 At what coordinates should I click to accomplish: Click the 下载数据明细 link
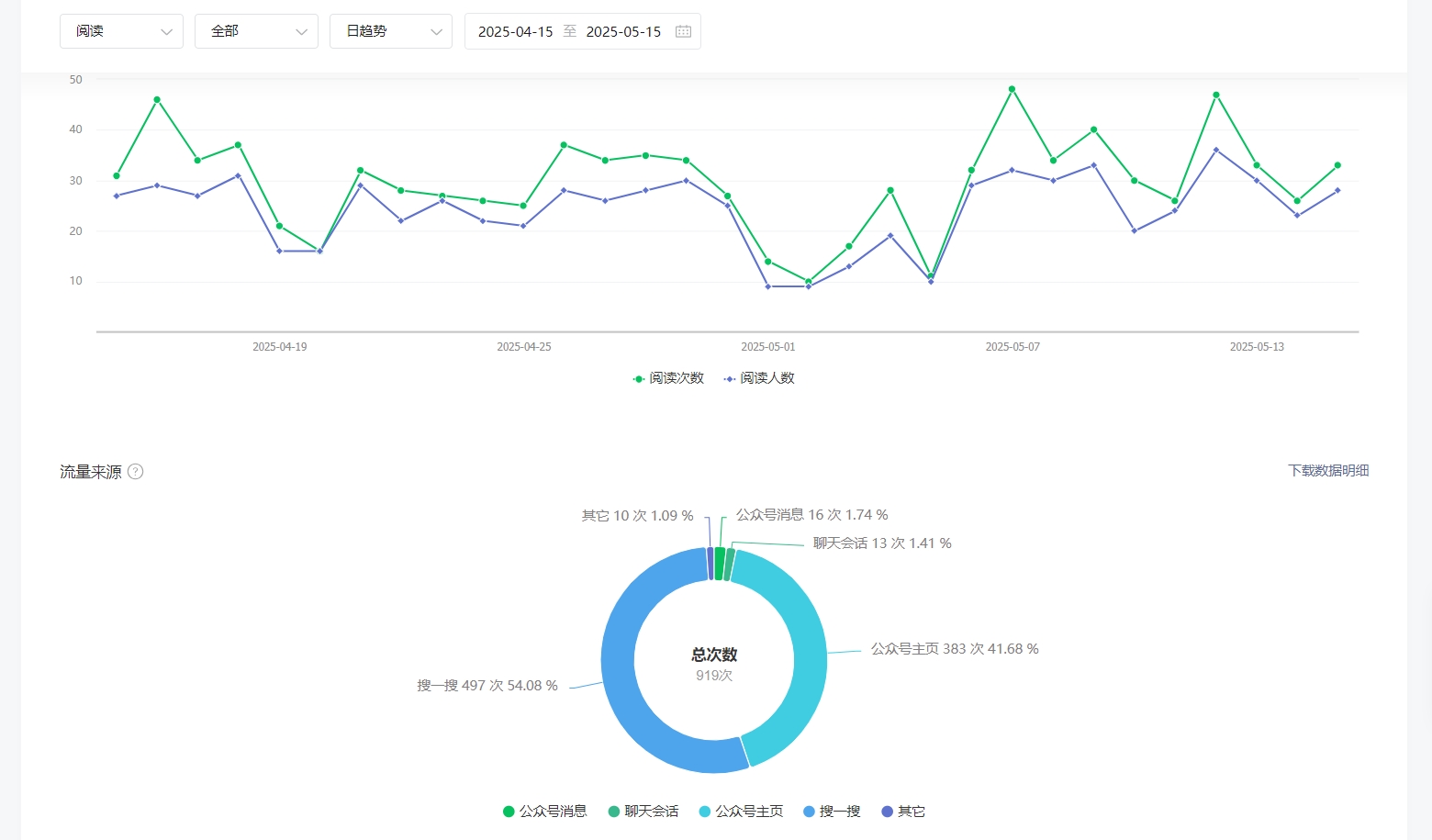coord(1328,471)
